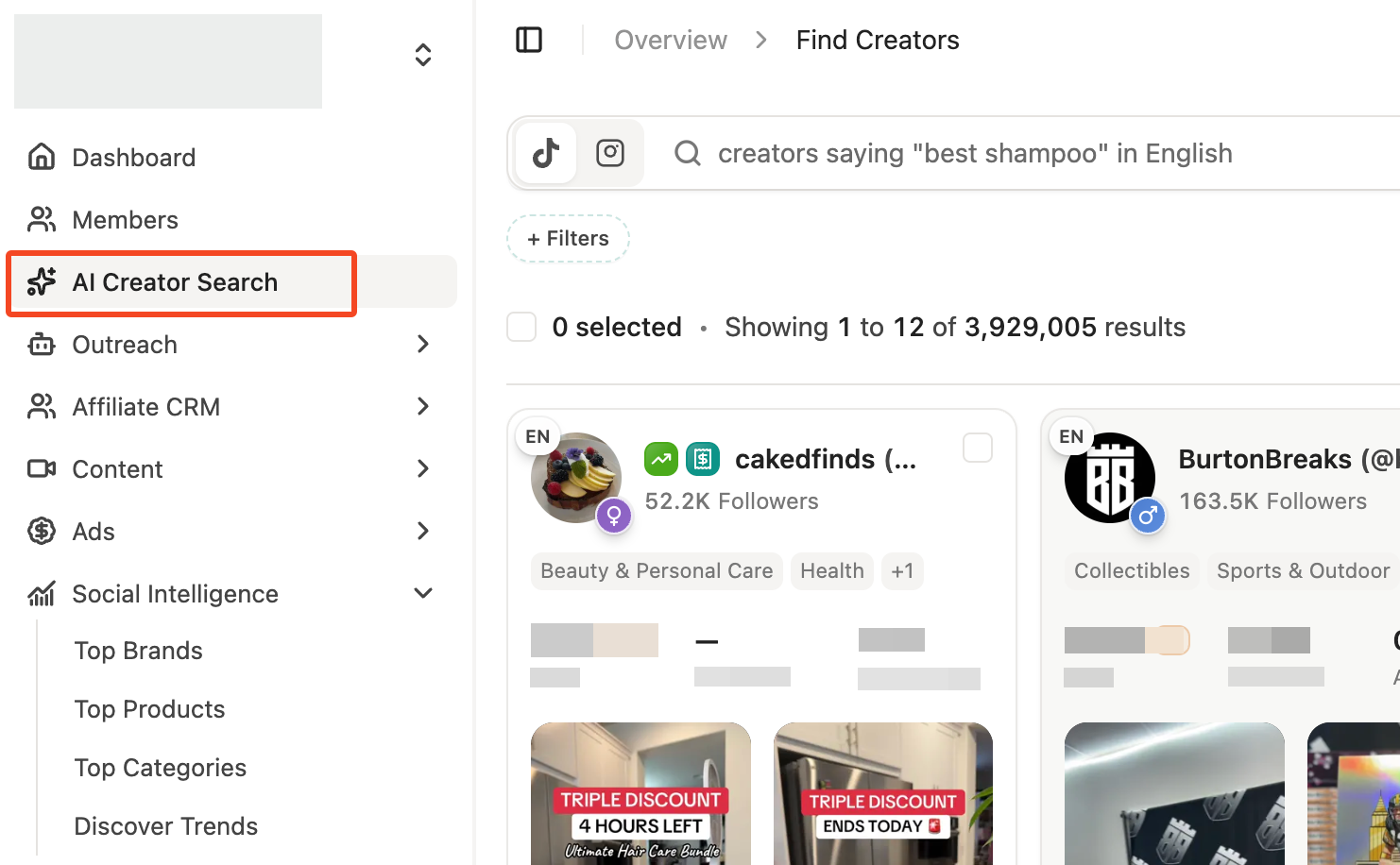Click the EN language badge on BurtonBreaks
Viewport: 1400px width, 865px height.
[x=1071, y=436]
